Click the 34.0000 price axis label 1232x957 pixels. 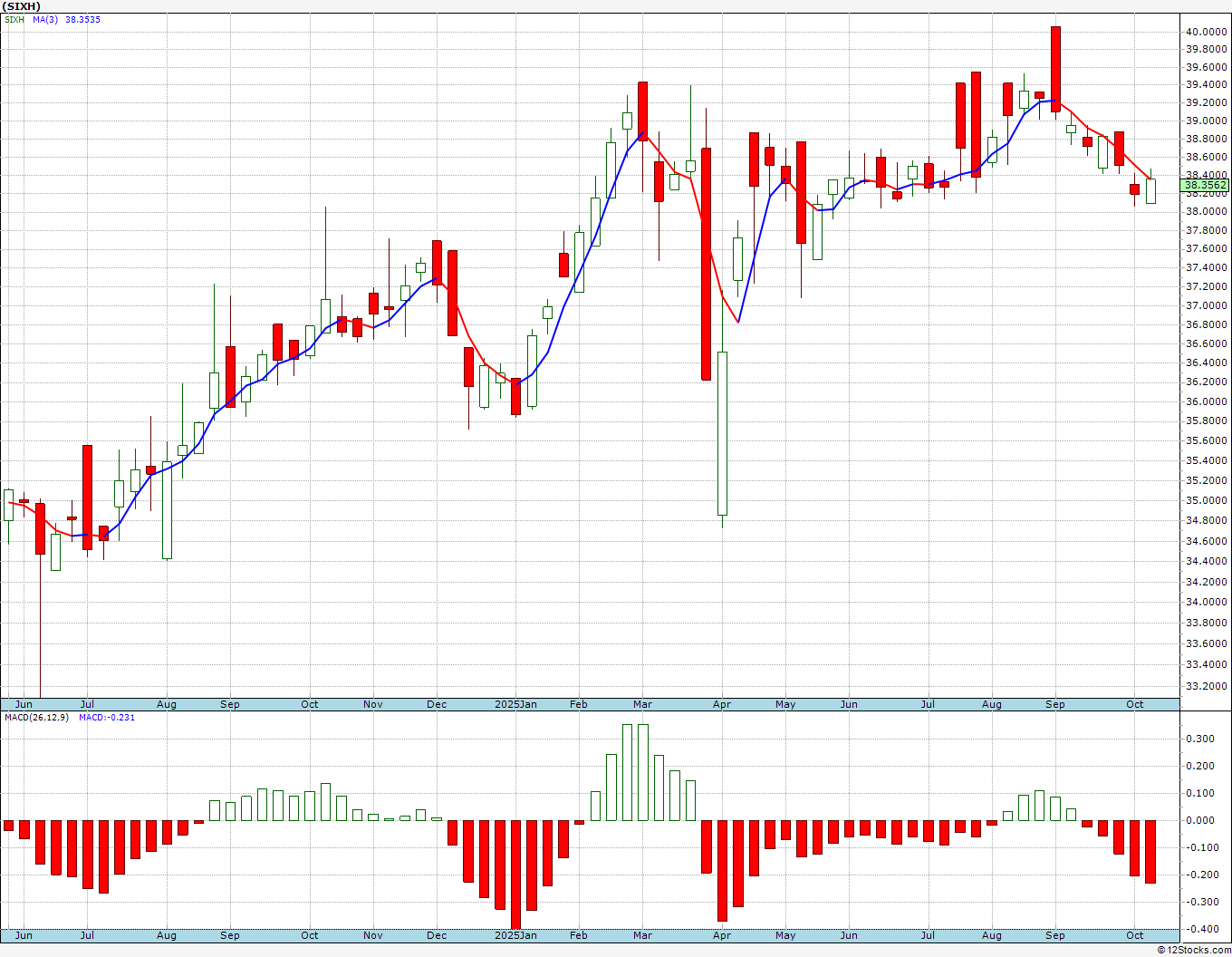point(1206,602)
